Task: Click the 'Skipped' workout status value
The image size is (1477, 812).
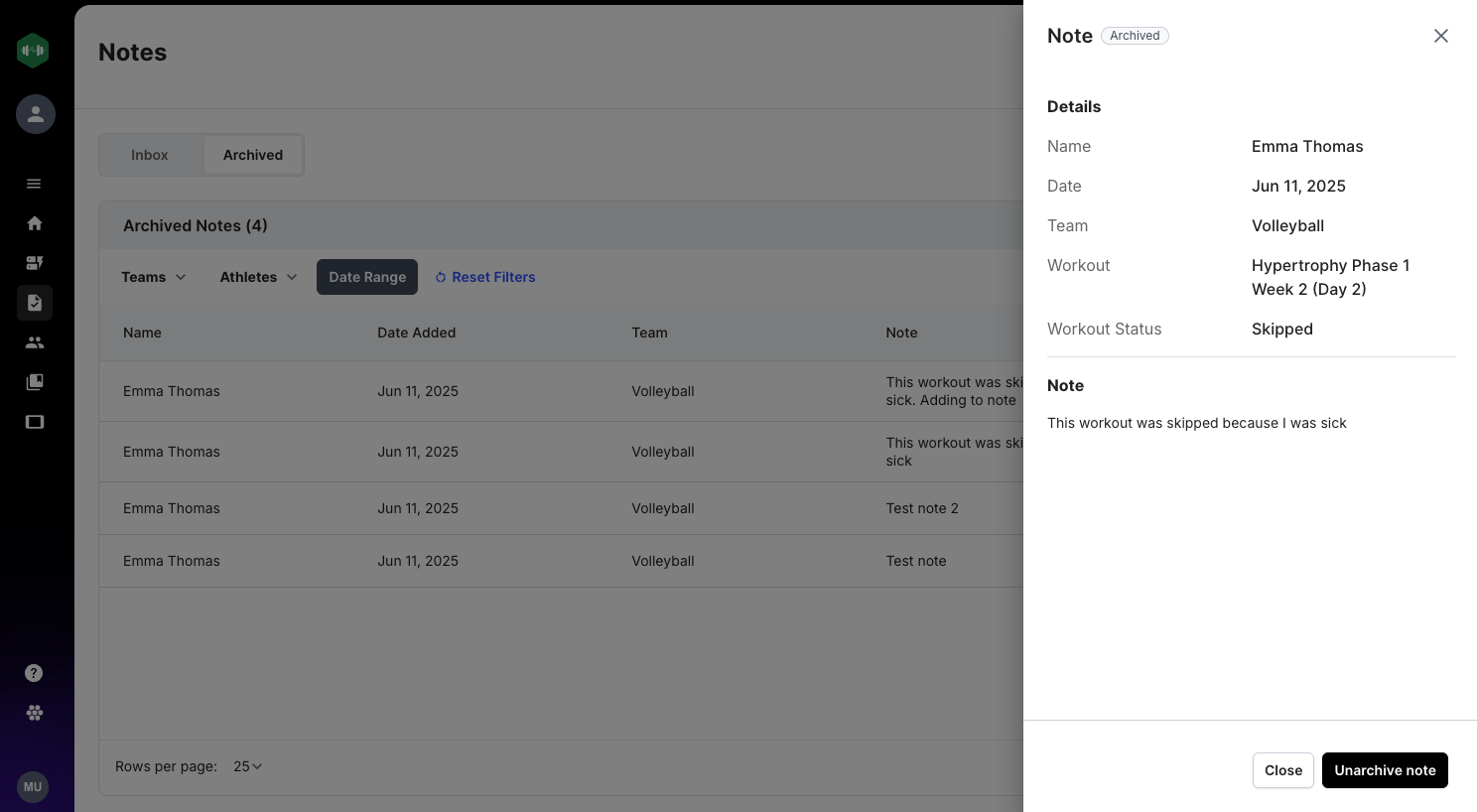Action: (1282, 329)
